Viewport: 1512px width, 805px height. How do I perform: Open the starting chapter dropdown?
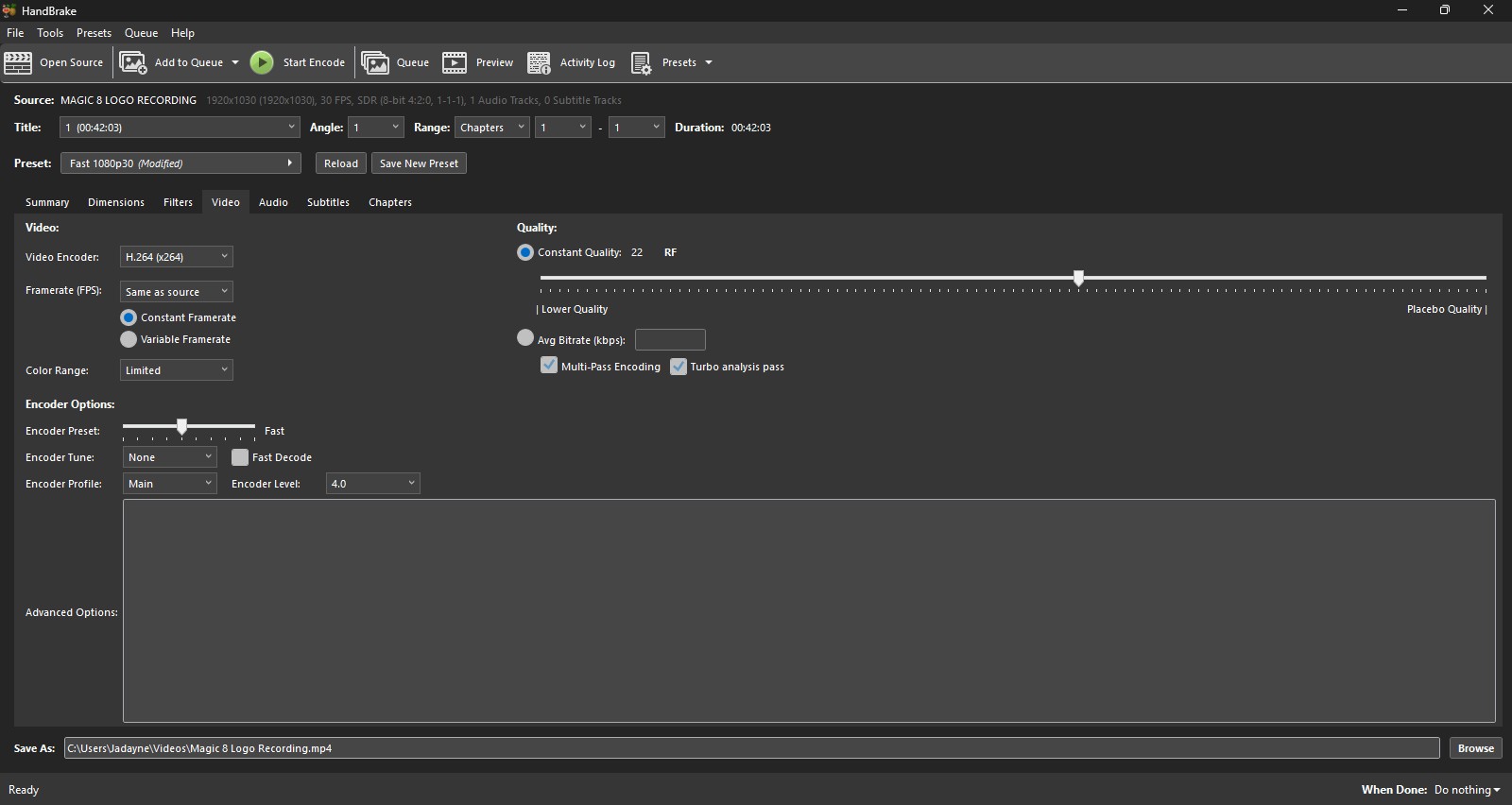point(563,128)
